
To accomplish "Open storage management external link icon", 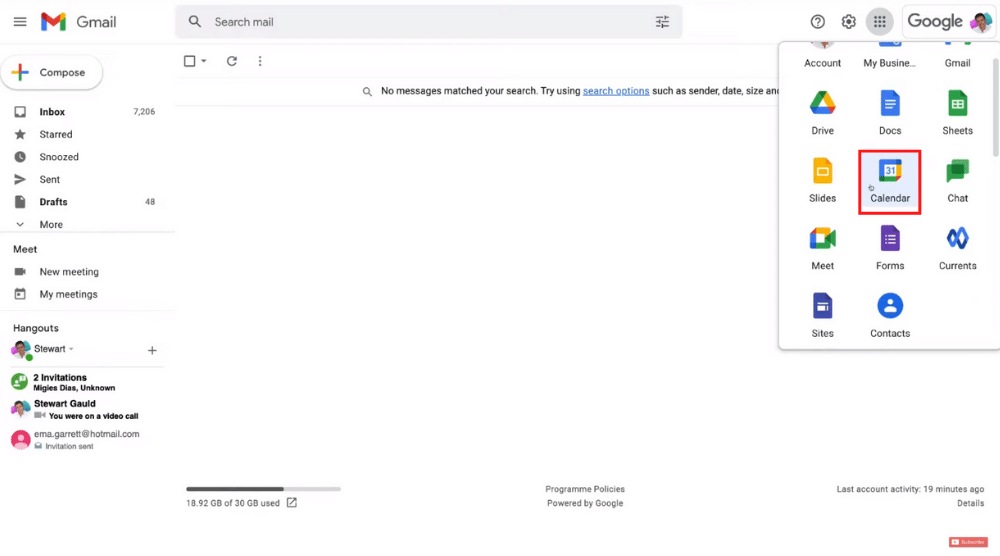I will (291, 502).
